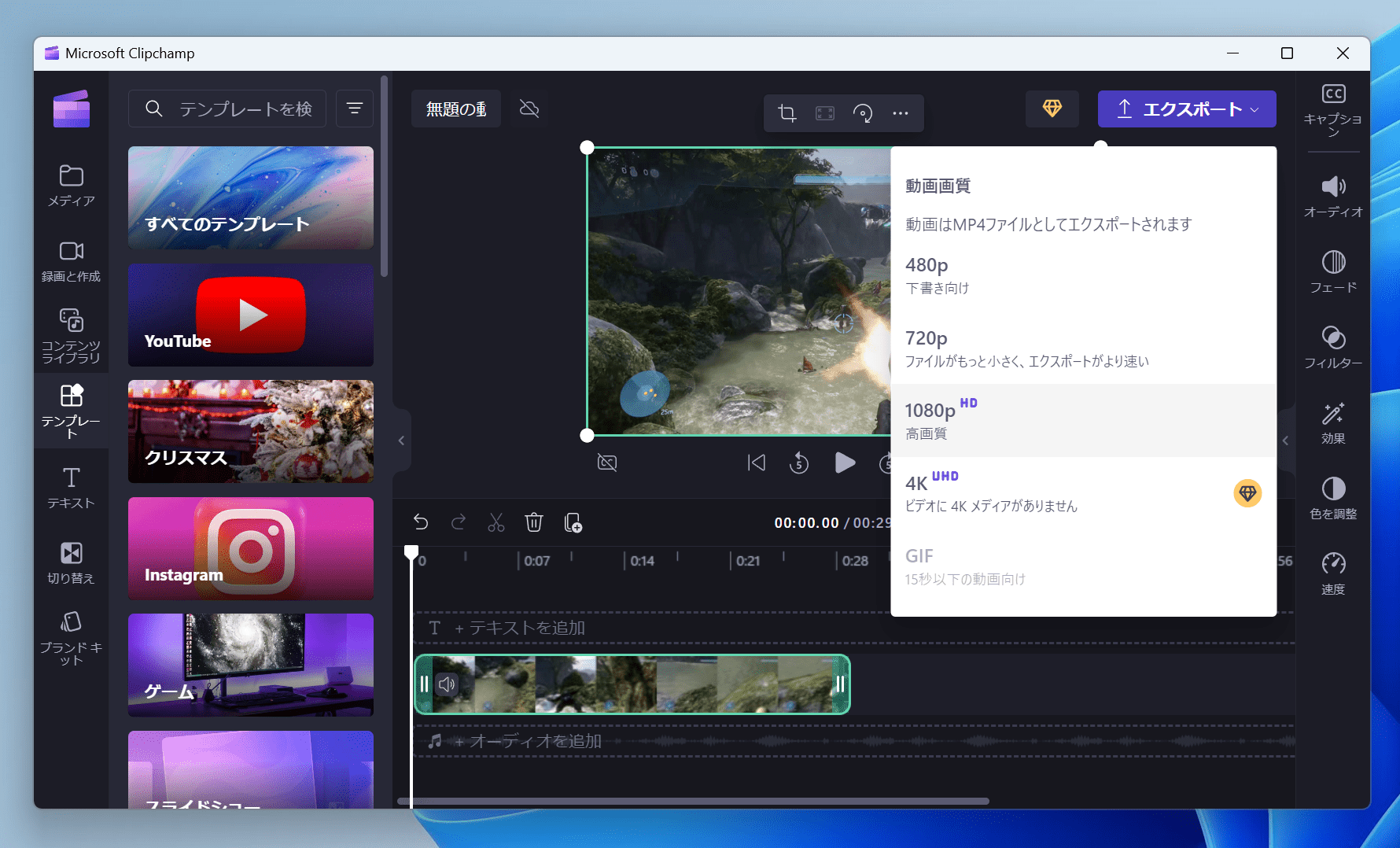
Task: Open the 効果 effects panel
Action: (x=1333, y=423)
